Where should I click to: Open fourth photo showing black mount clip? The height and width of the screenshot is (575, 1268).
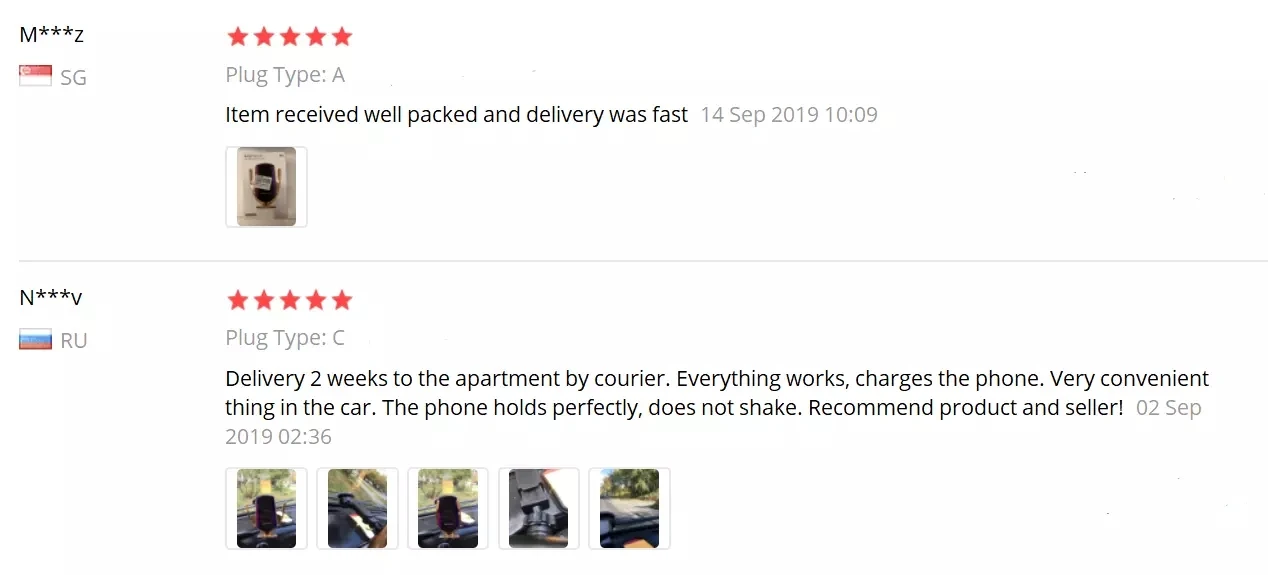[538, 508]
